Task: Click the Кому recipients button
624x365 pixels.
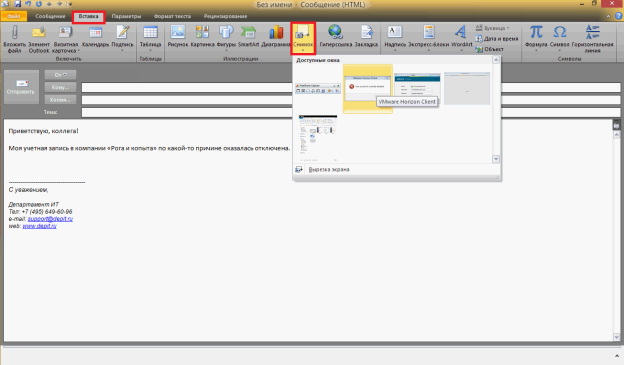Action: pos(60,87)
